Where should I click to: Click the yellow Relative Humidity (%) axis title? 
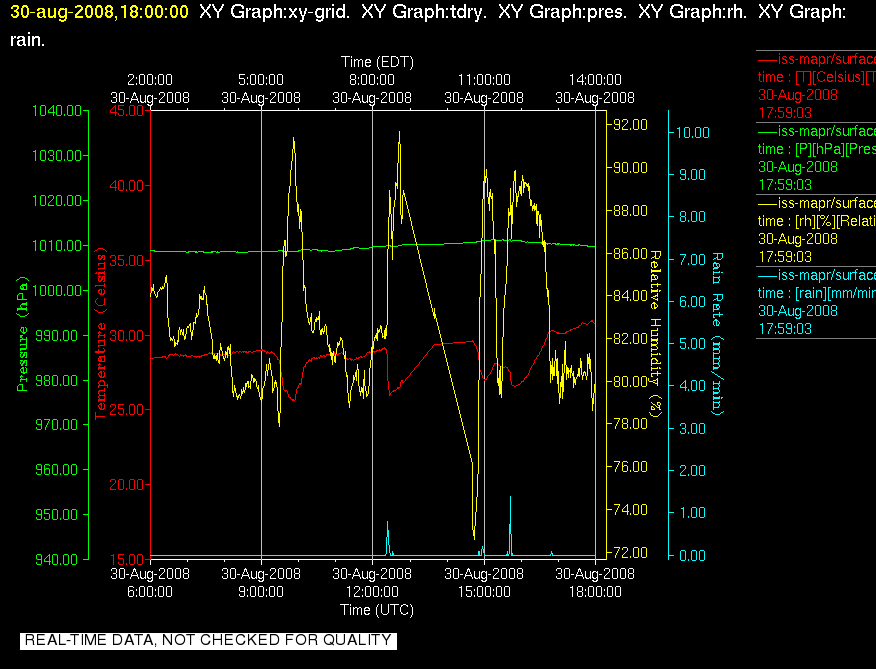coord(655,334)
